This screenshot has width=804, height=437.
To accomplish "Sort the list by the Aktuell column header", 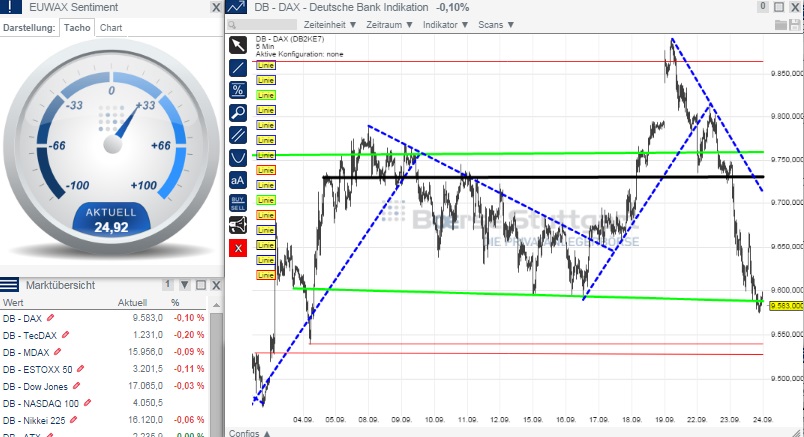I will (x=132, y=303).
